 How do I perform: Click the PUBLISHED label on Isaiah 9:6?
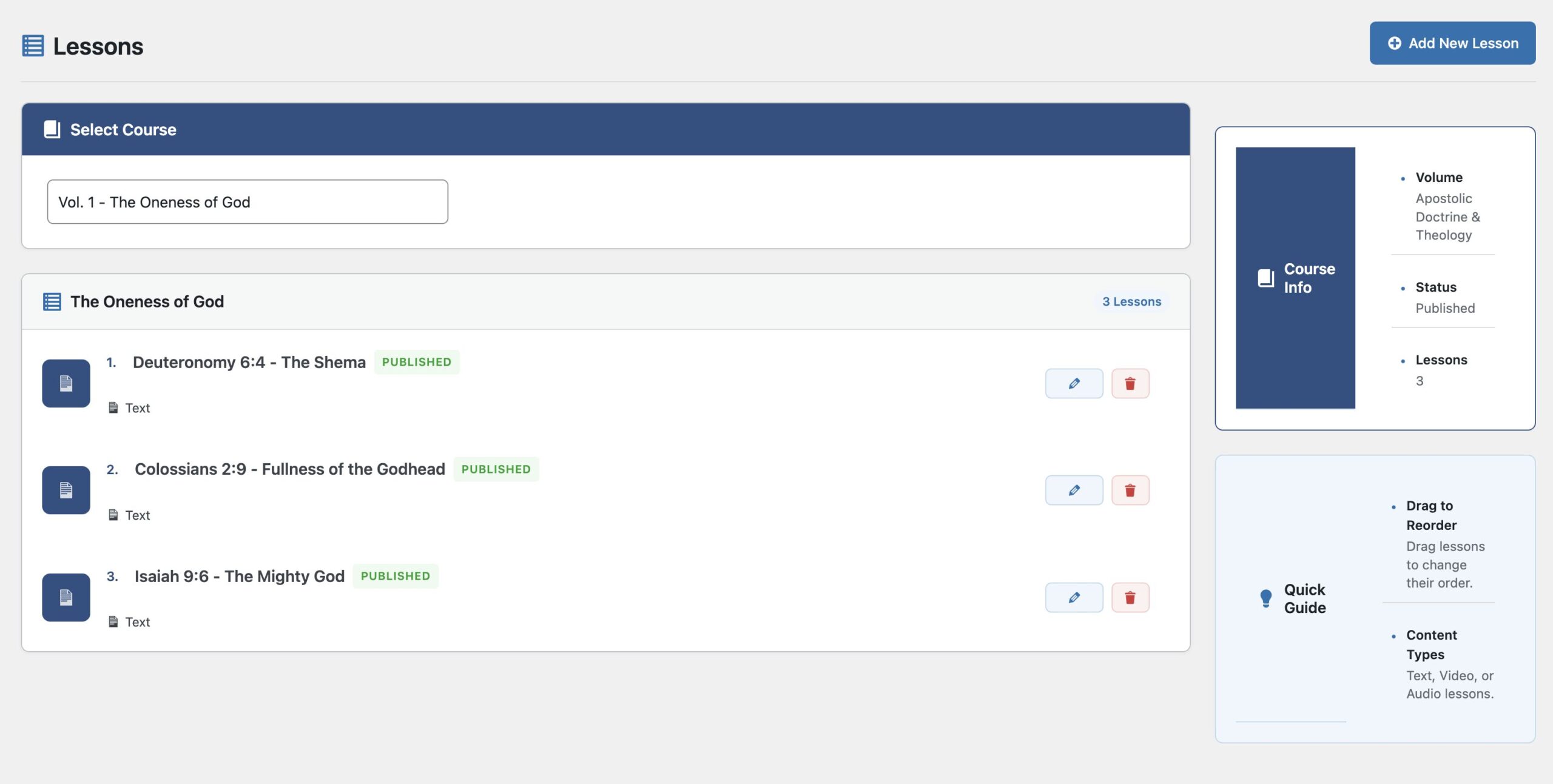tap(396, 575)
